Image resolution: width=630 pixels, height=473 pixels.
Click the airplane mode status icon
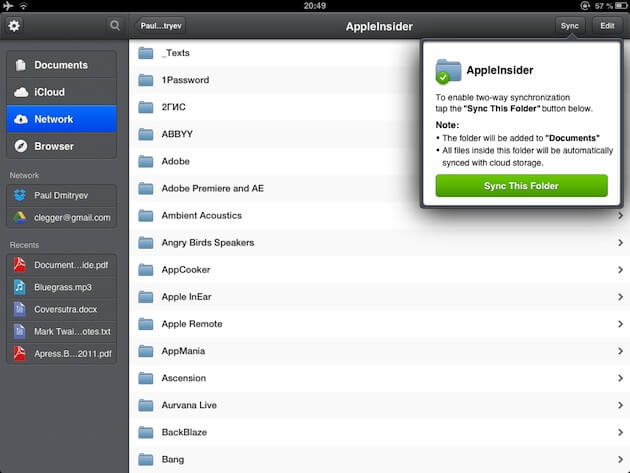[8, 6]
